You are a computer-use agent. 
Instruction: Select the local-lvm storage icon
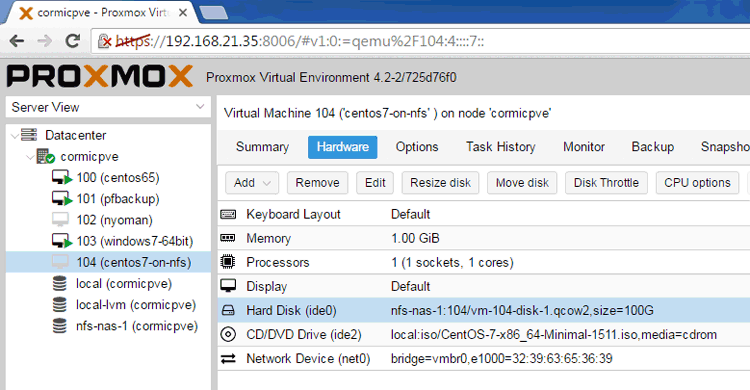click(60, 305)
